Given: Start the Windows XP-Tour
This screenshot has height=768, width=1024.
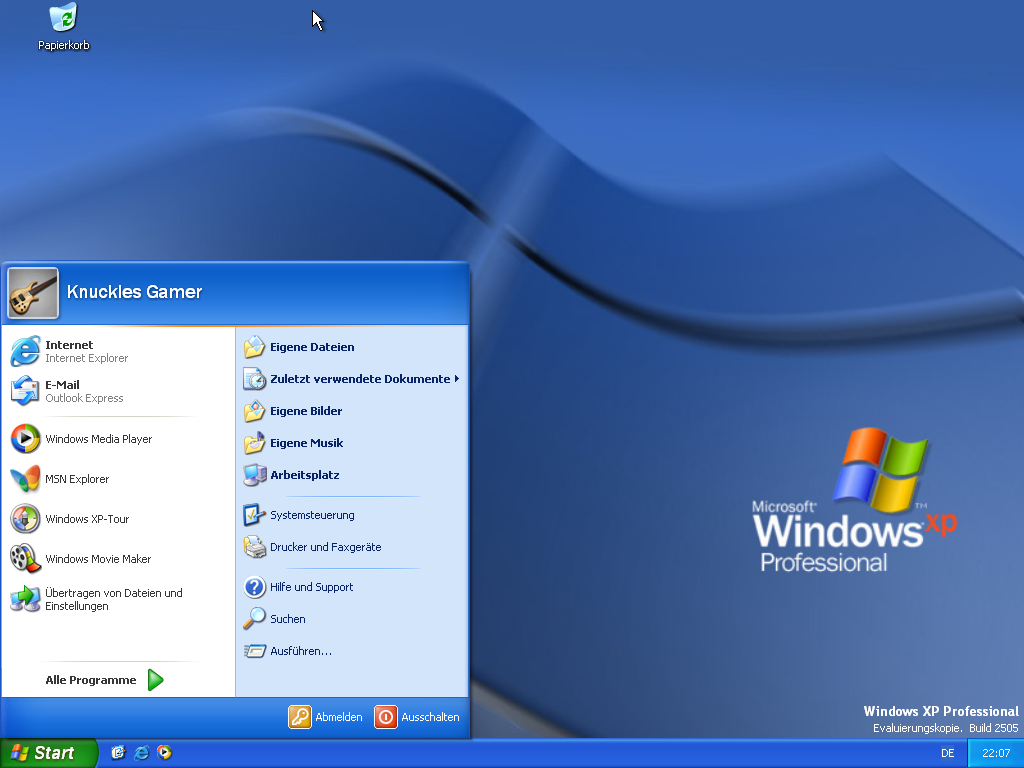Looking at the screenshot, I should coord(87,519).
